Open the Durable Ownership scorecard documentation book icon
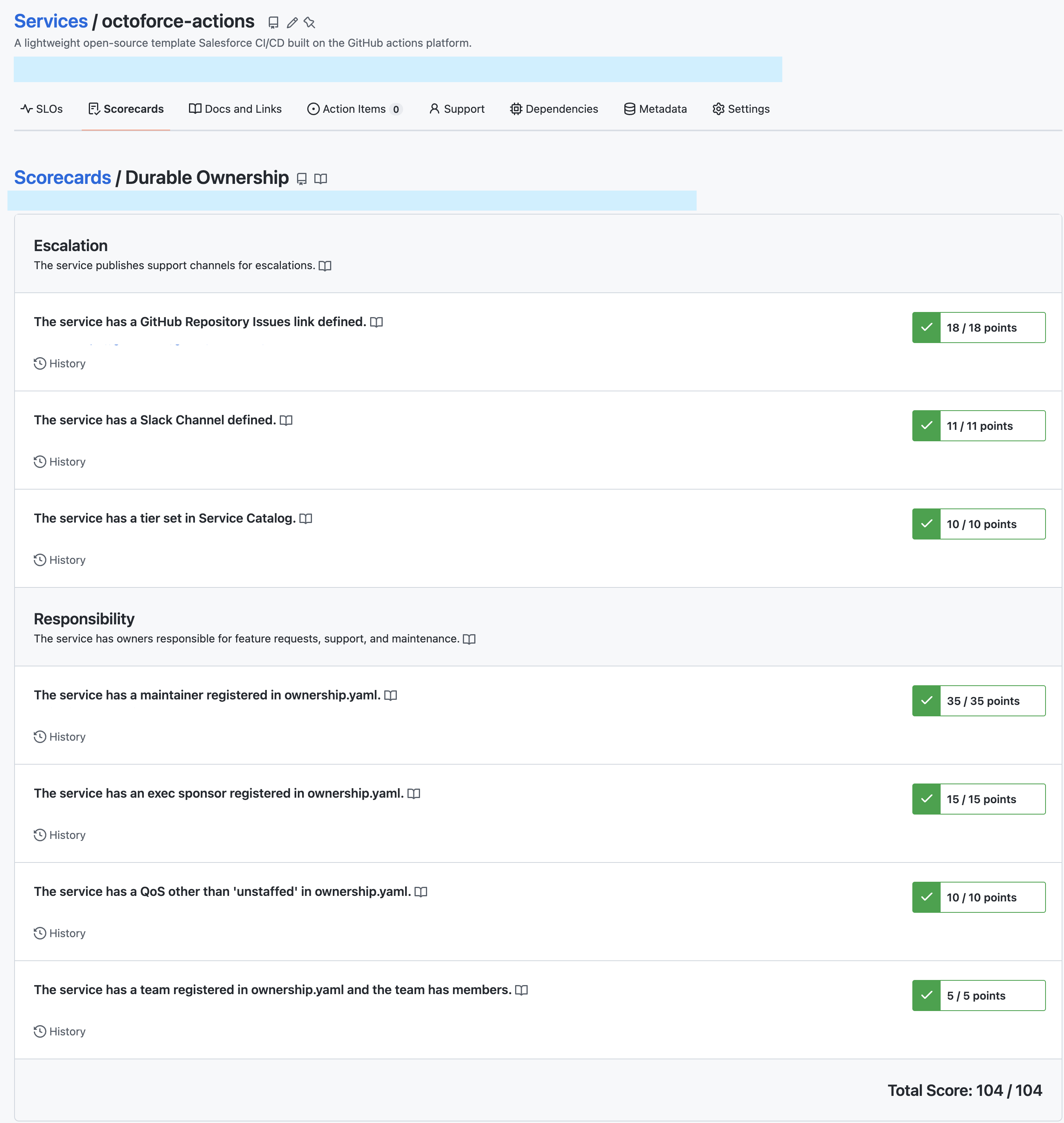1064x1123 pixels. 321,179
